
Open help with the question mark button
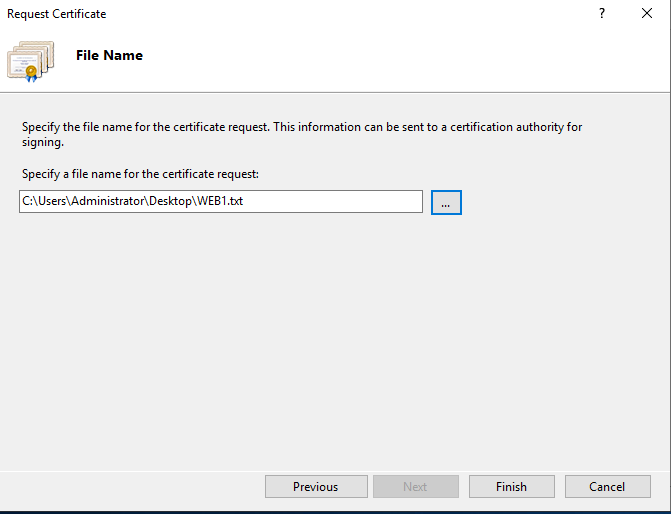601,14
